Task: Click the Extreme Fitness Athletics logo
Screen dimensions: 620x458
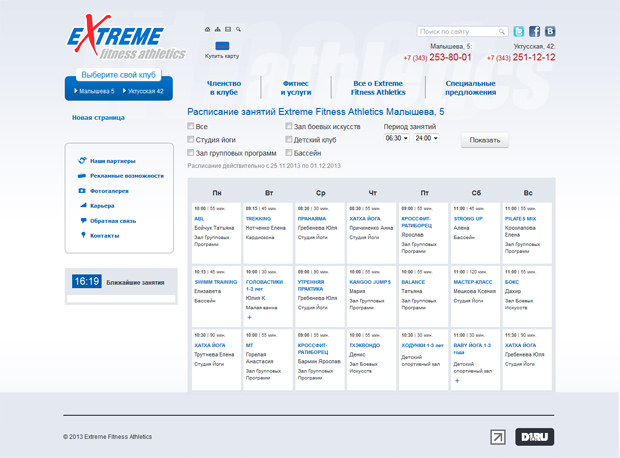Action: tap(125, 37)
